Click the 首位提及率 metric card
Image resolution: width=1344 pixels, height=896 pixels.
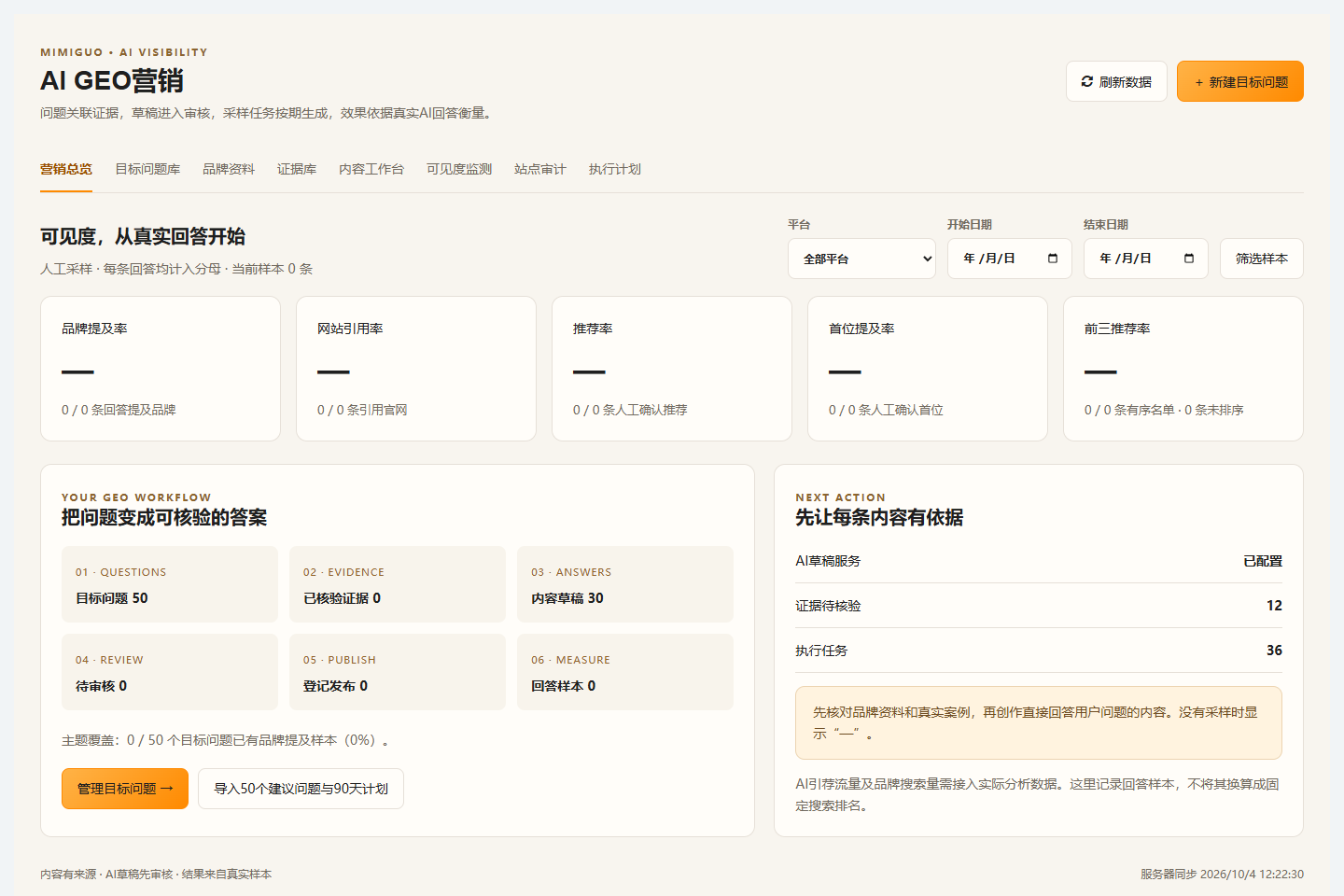click(928, 369)
